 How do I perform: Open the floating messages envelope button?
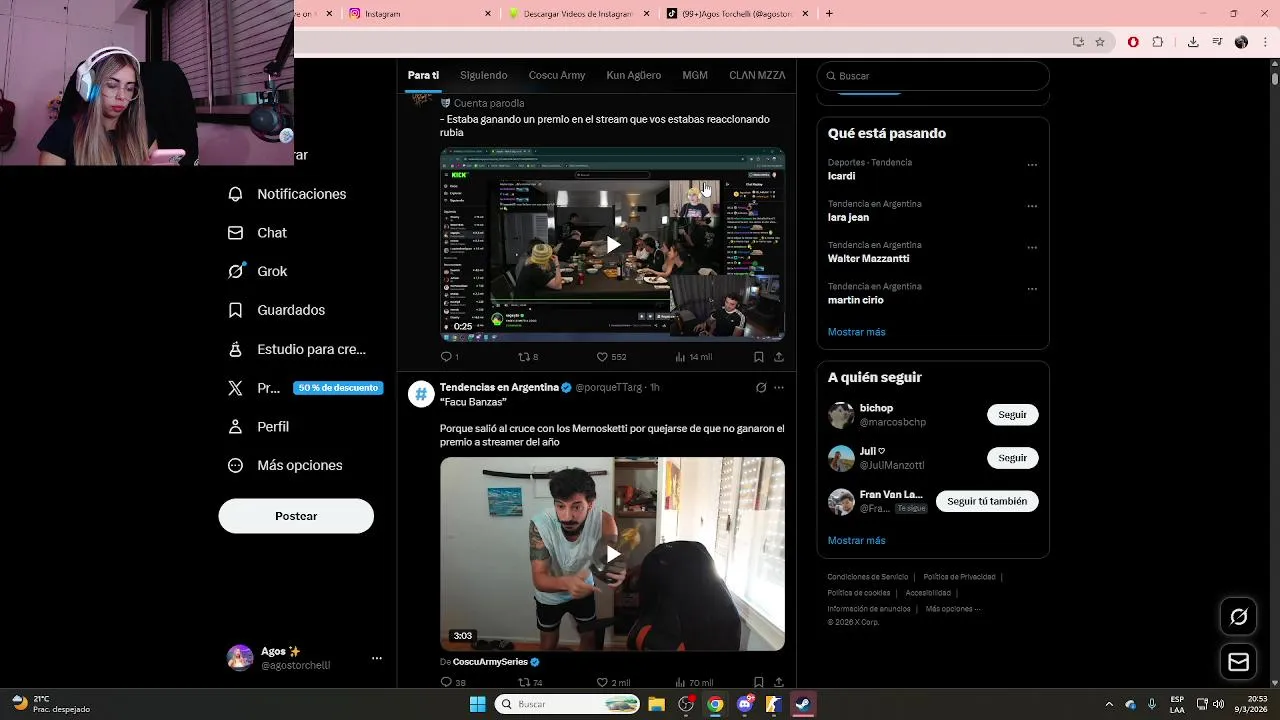(x=1239, y=662)
